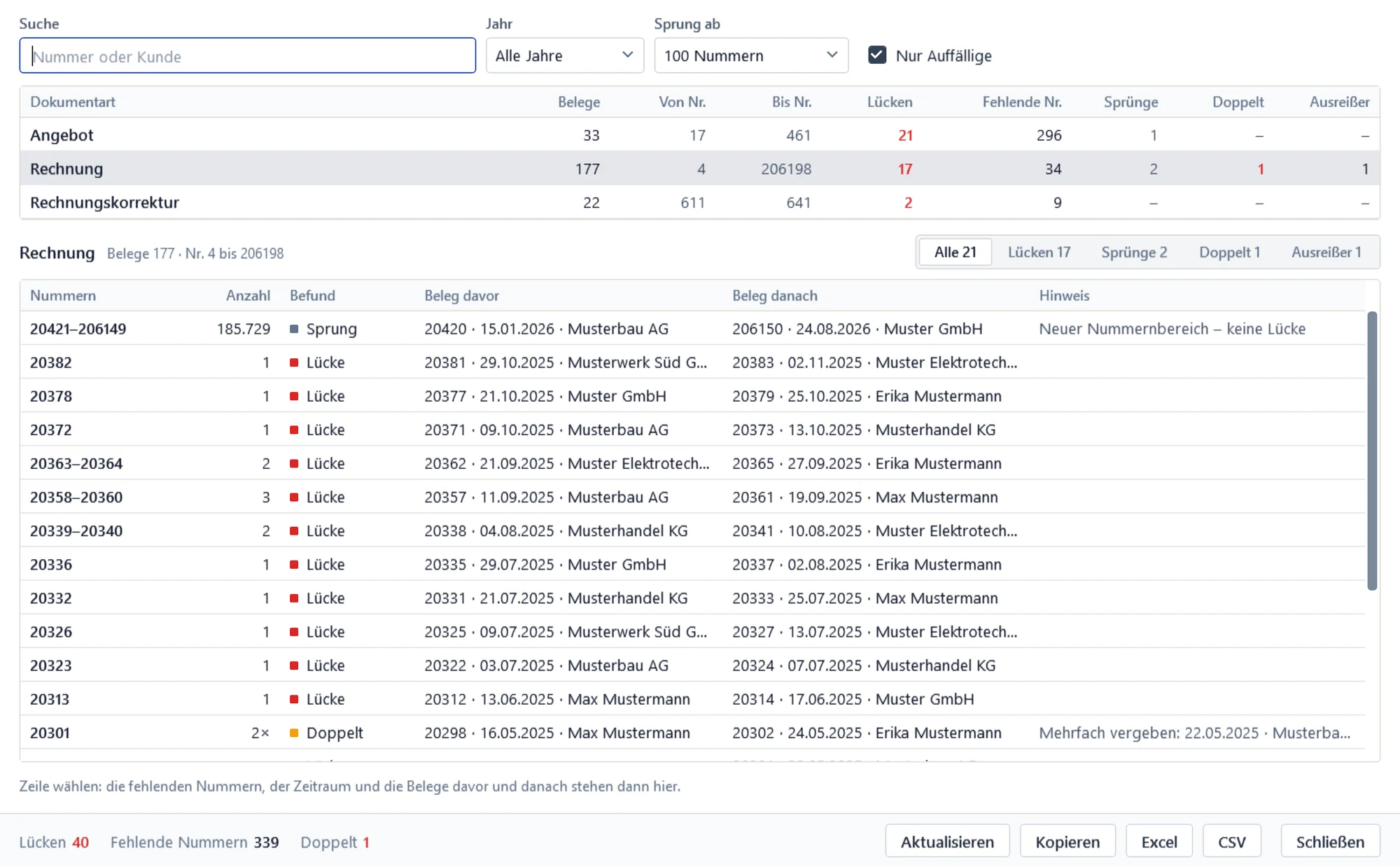This screenshot has height=867, width=1400.
Task: Click the Dokumentart column header
Action: coord(73,102)
